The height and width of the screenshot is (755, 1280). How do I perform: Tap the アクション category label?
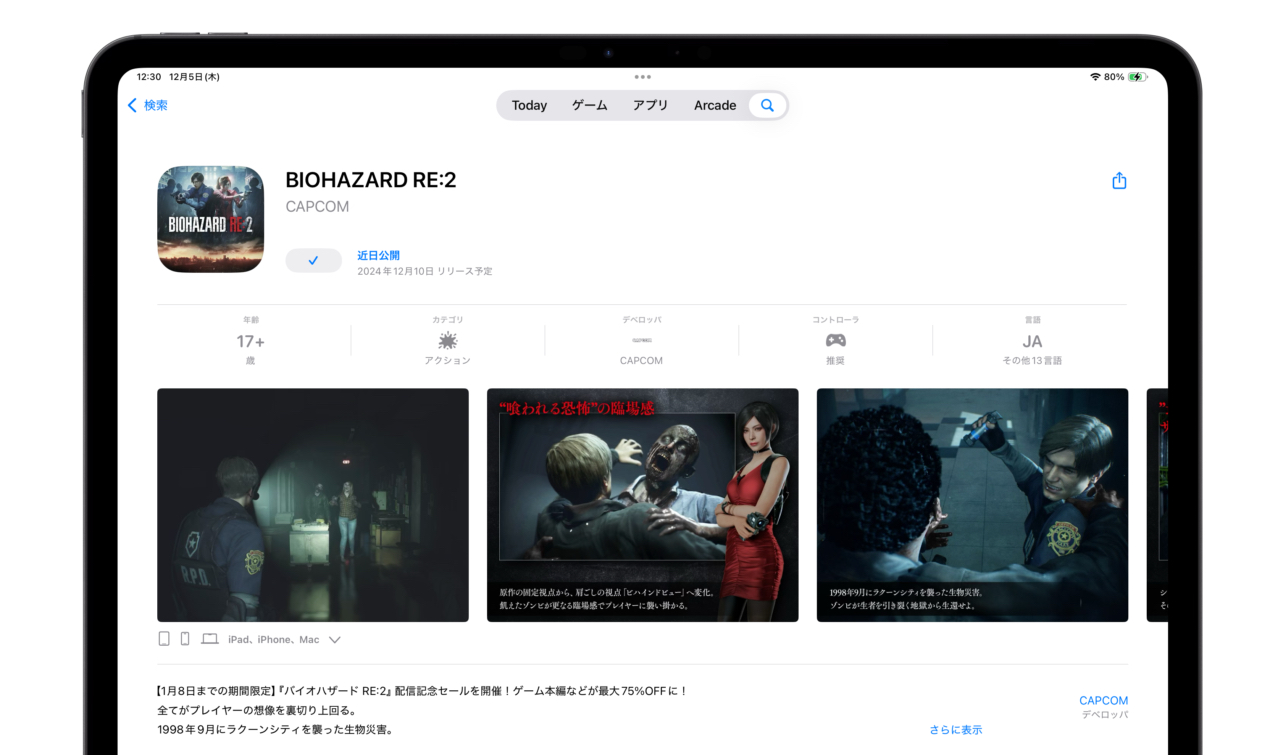(x=447, y=361)
